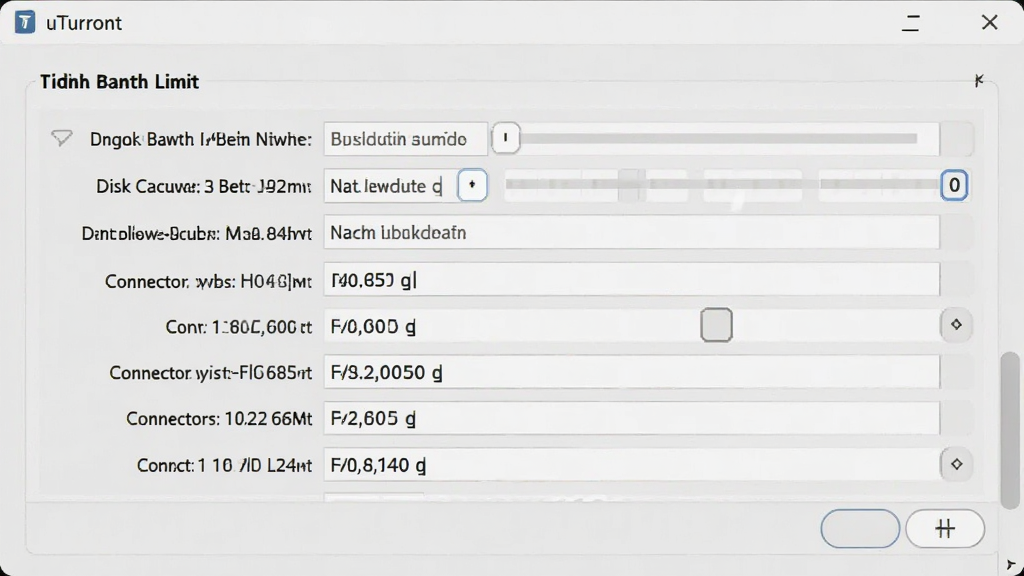
Task: Click the diamond button on F/0,60D row
Action: [956, 325]
